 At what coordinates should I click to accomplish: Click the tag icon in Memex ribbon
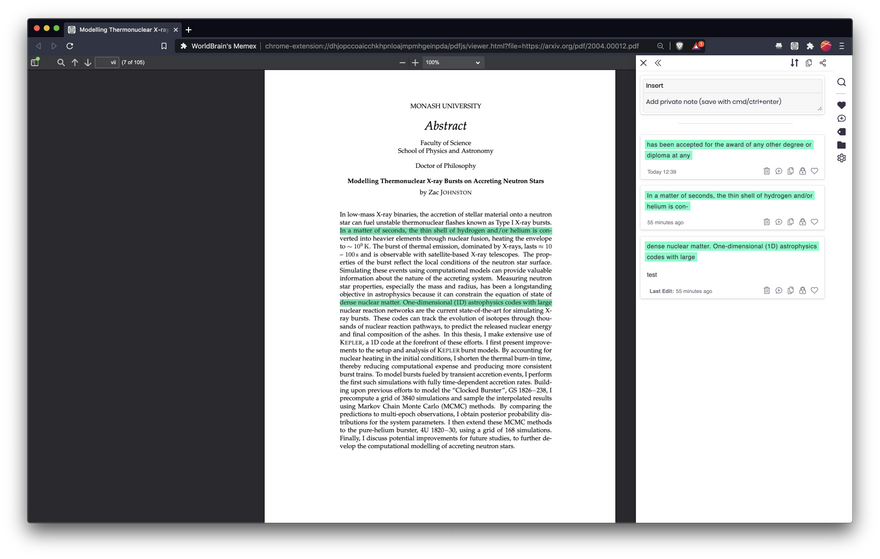tap(842, 132)
